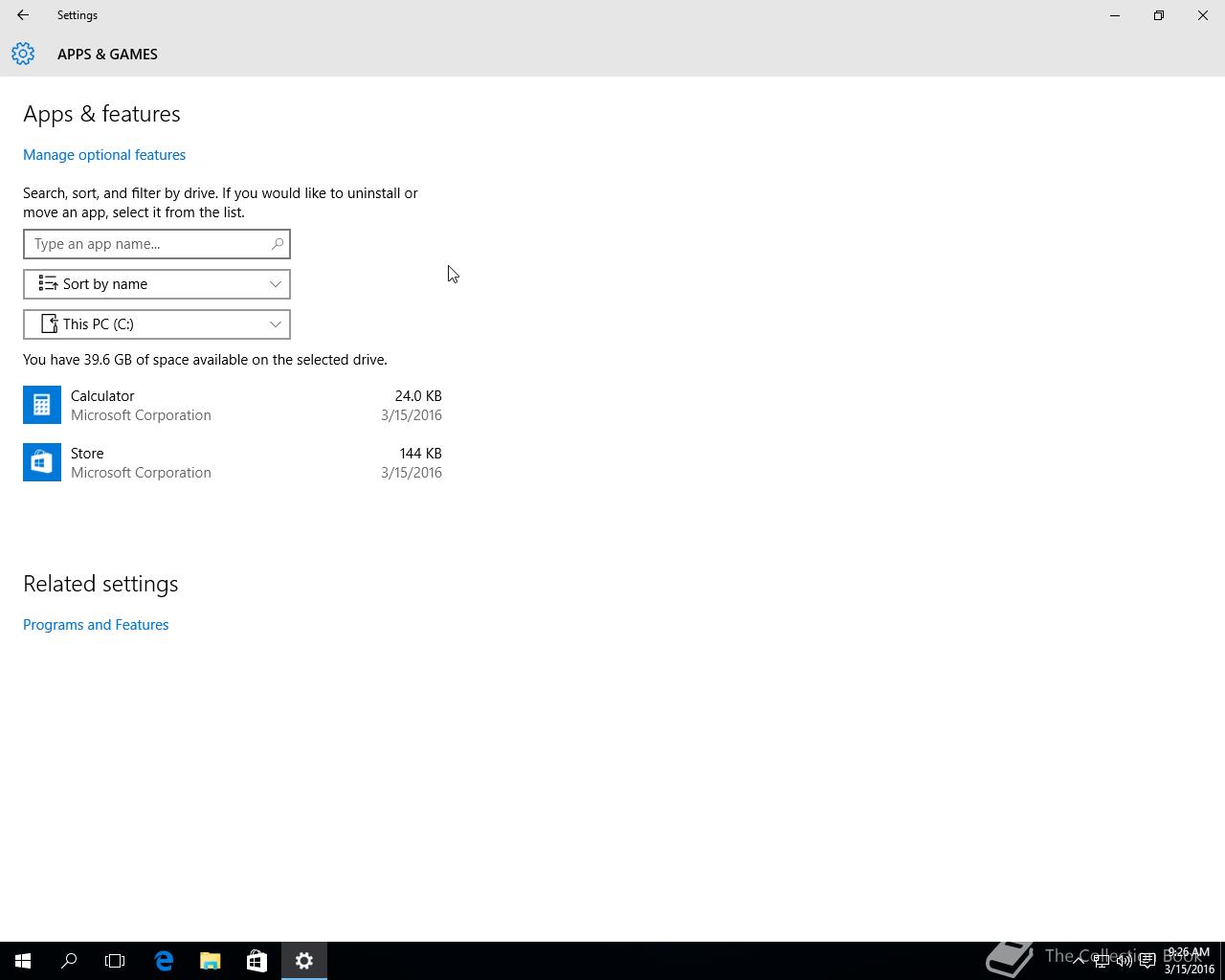
Task: Open Task View from the taskbar
Action: click(x=115, y=961)
